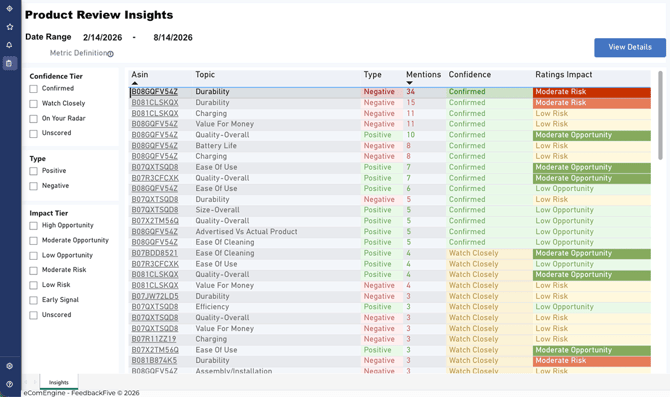The image size is (670, 397).
Task: Click the descending sort arrow under Mentions
Action: click(409, 83)
